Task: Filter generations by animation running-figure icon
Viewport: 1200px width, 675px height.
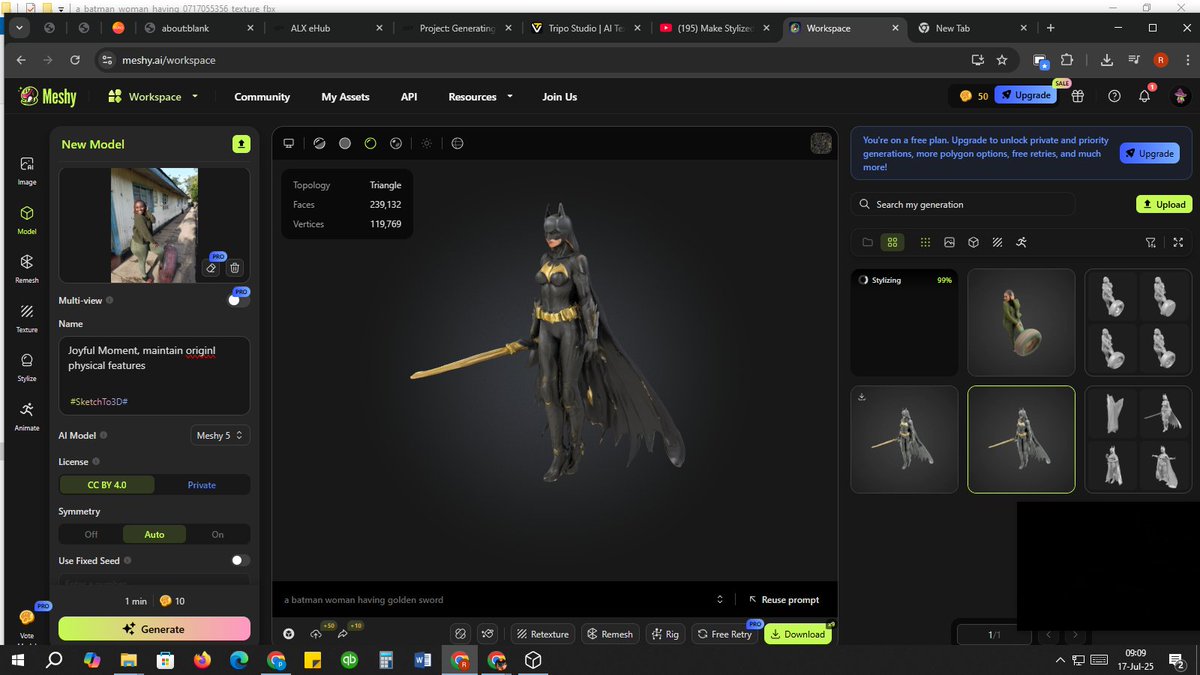Action: (x=1021, y=242)
